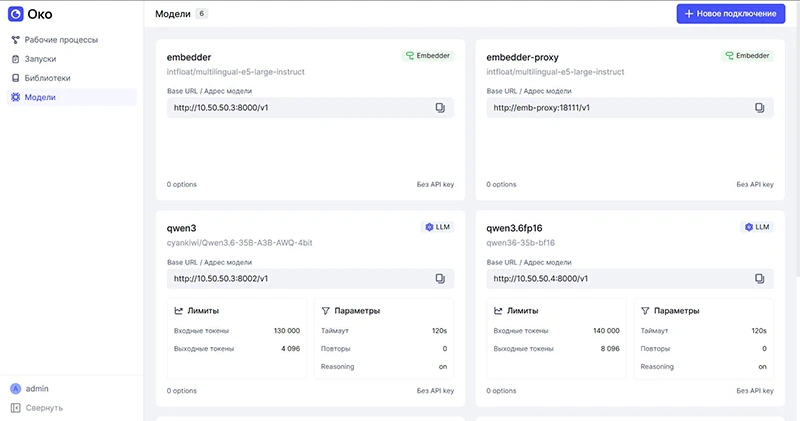Viewport: 800px width, 421px height.
Task: Click the embedder-proxy card title
Action: (522, 57)
